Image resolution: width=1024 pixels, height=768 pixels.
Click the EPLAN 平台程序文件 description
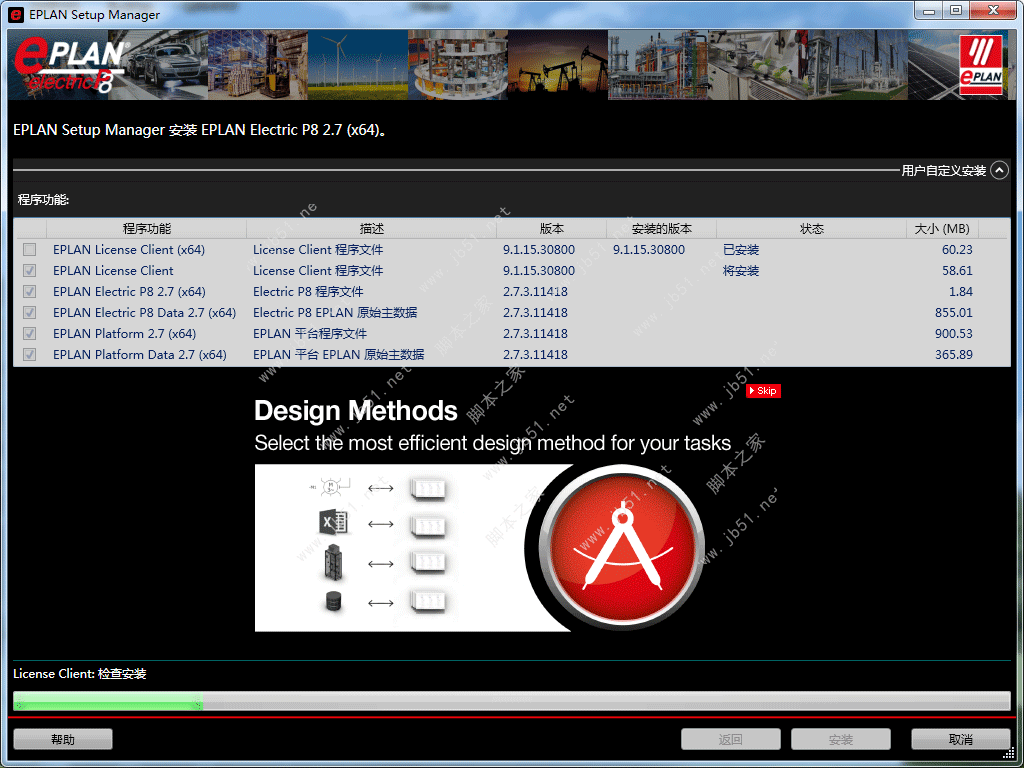(x=310, y=333)
